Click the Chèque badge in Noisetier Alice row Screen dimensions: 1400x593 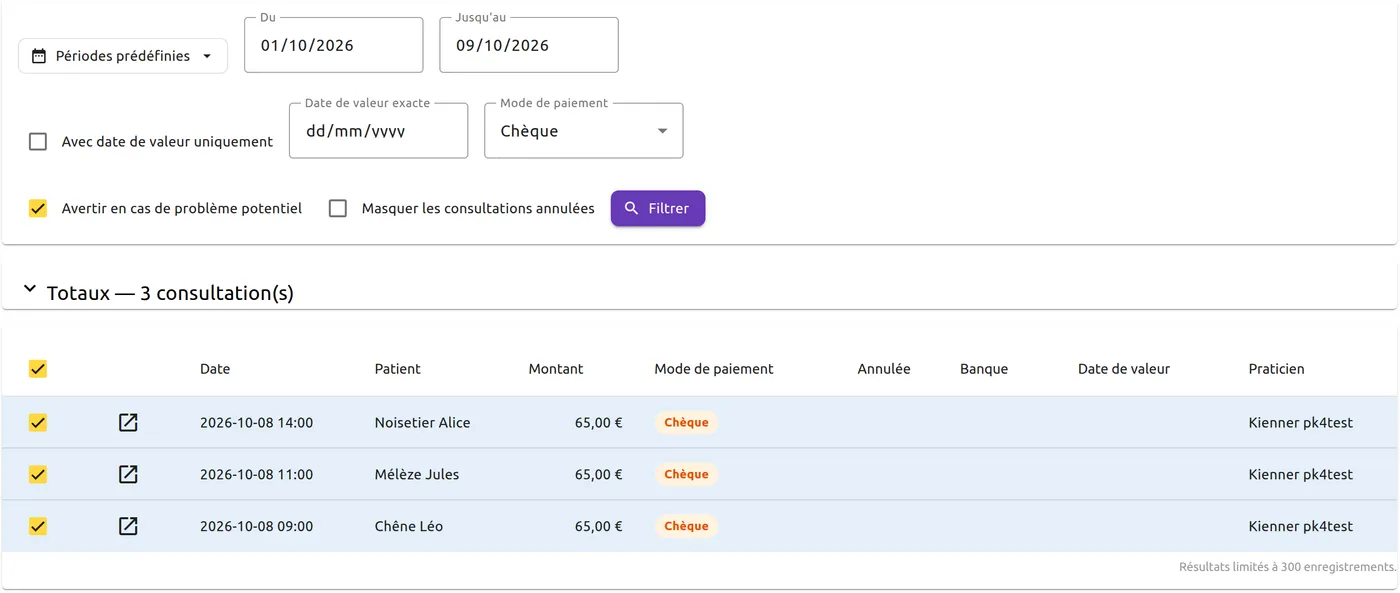686,423
